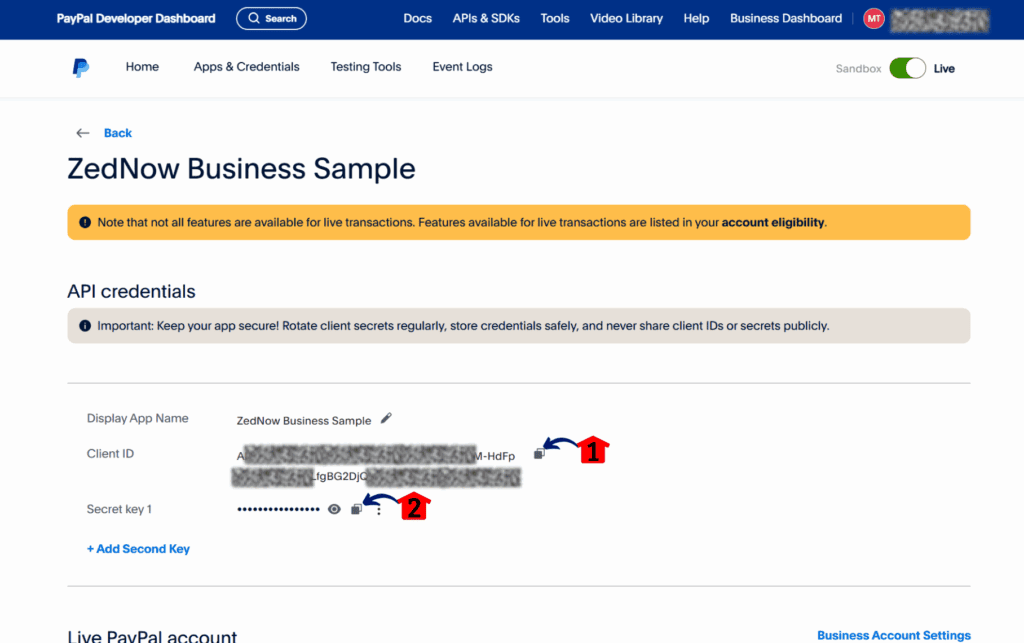
Task: Switch to Apps & Credentials tab
Action: (x=246, y=67)
